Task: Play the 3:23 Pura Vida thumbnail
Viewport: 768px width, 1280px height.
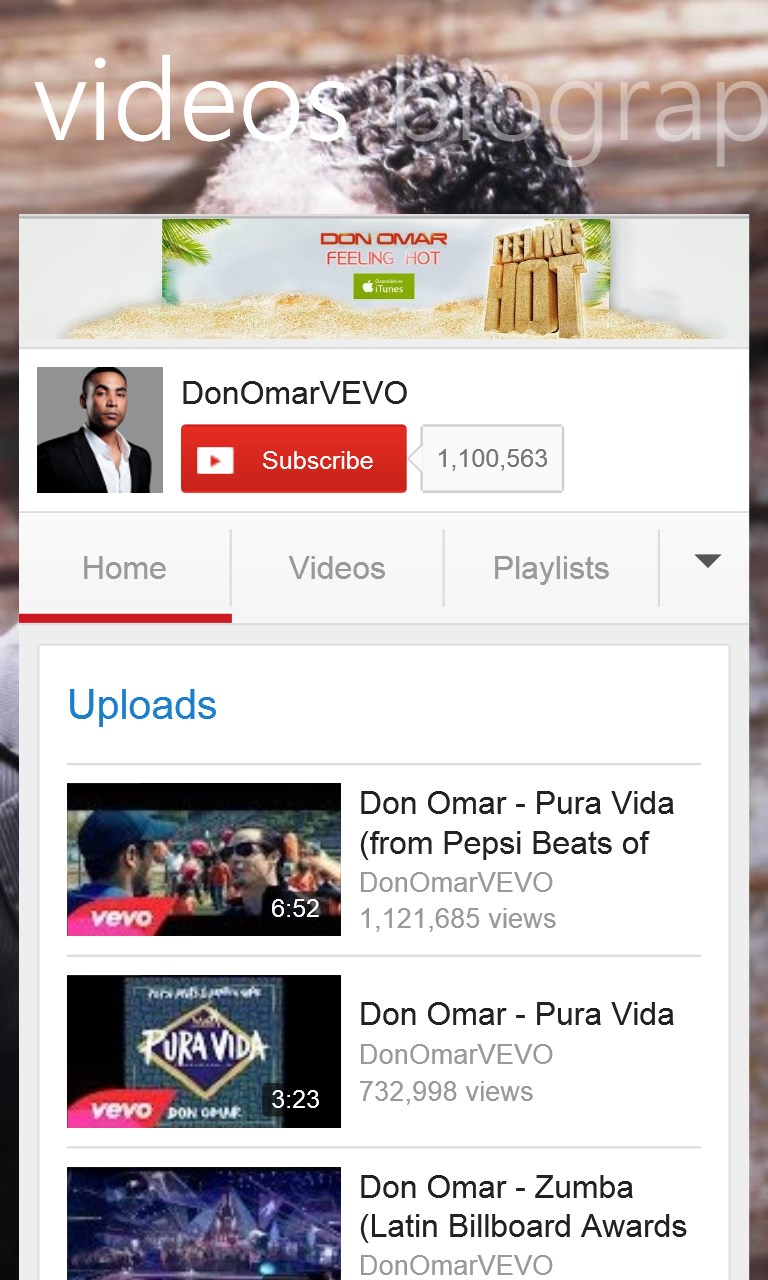Action: pyautogui.click(x=204, y=1051)
